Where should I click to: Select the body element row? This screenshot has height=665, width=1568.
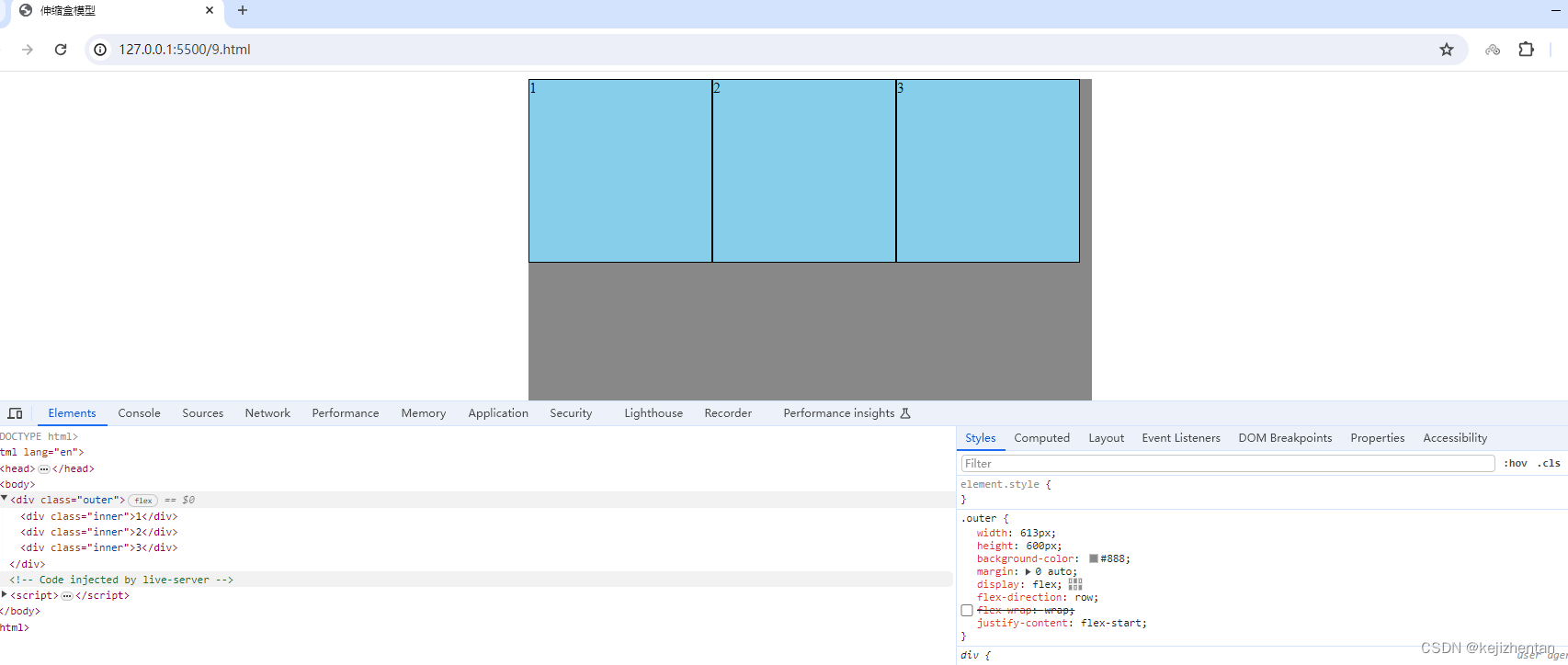pos(17,484)
